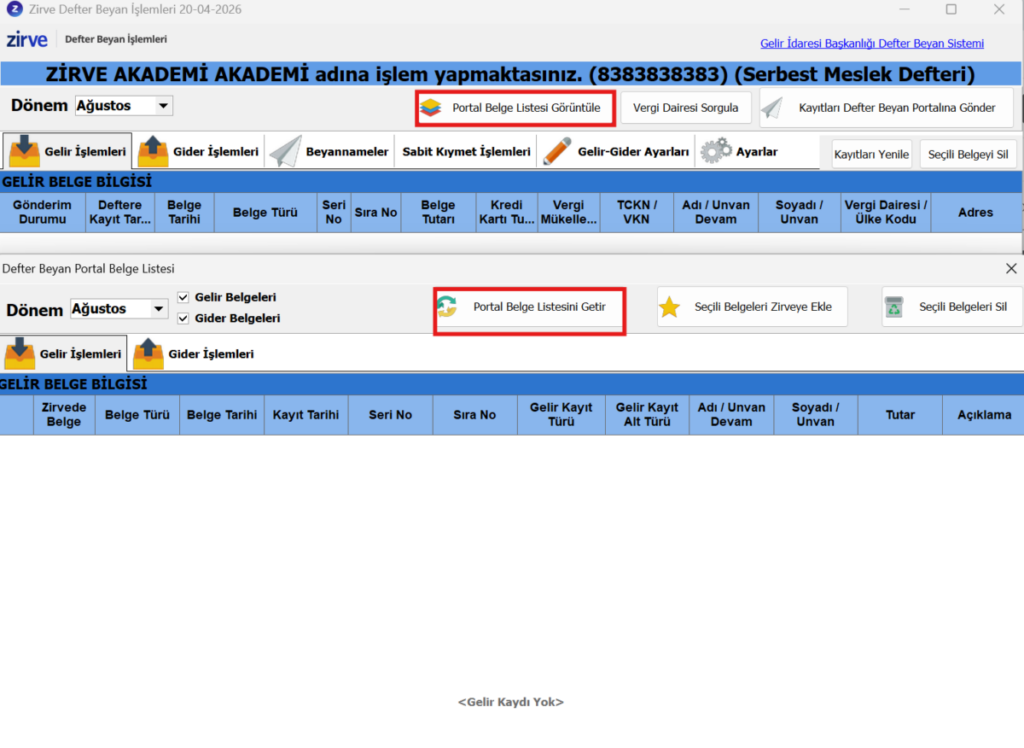Screen dimensions: 1024x748
Task: Click the Zirvede Belge column header
Action: pyautogui.click(x=64, y=415)
